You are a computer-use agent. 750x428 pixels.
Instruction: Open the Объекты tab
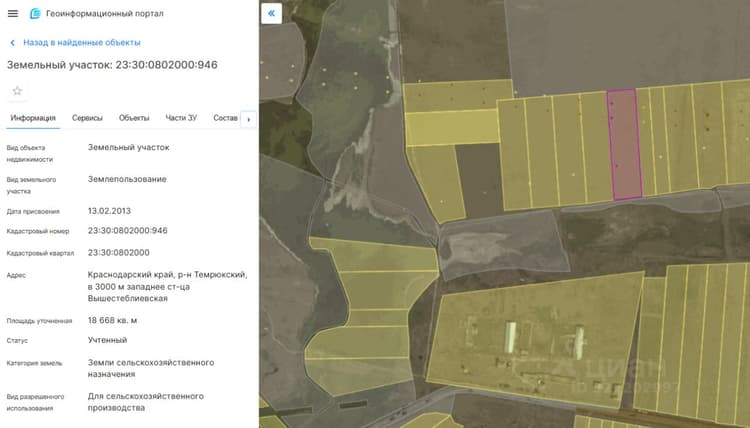coord(134,118)
